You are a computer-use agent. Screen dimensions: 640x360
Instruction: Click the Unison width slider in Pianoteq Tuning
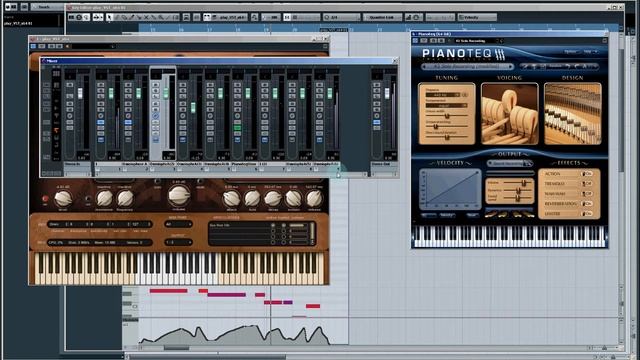[x=446, y=116]
